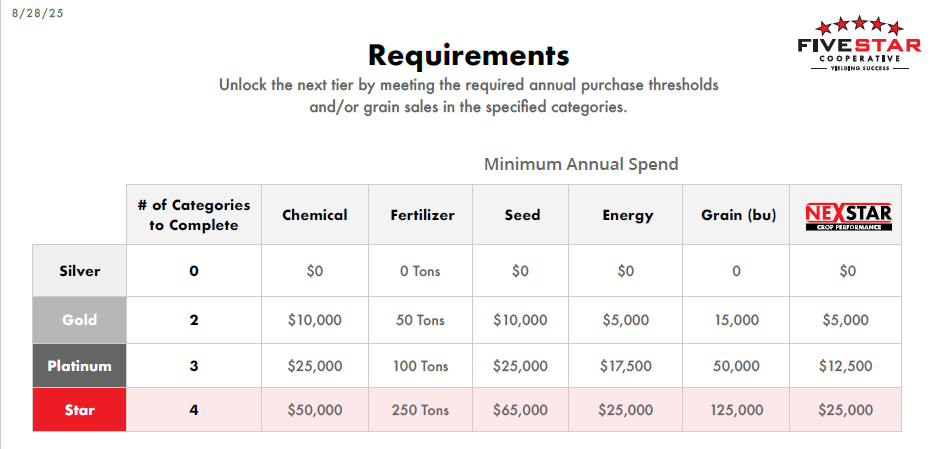Select the 250 Tons fertilizer cell
Viewport: 936px width, 449px height.
421,410
